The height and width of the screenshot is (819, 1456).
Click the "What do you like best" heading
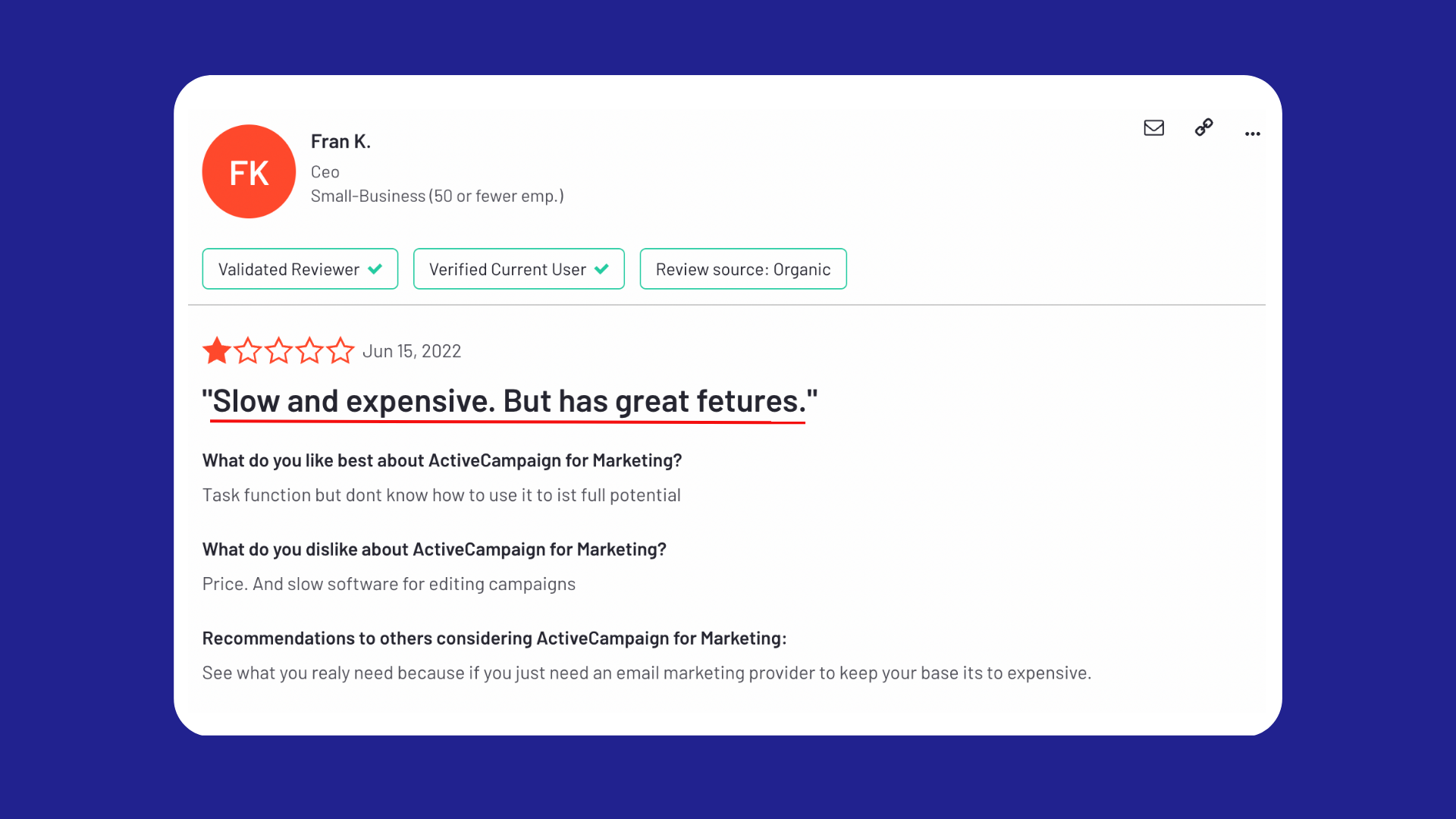(442, 460)
